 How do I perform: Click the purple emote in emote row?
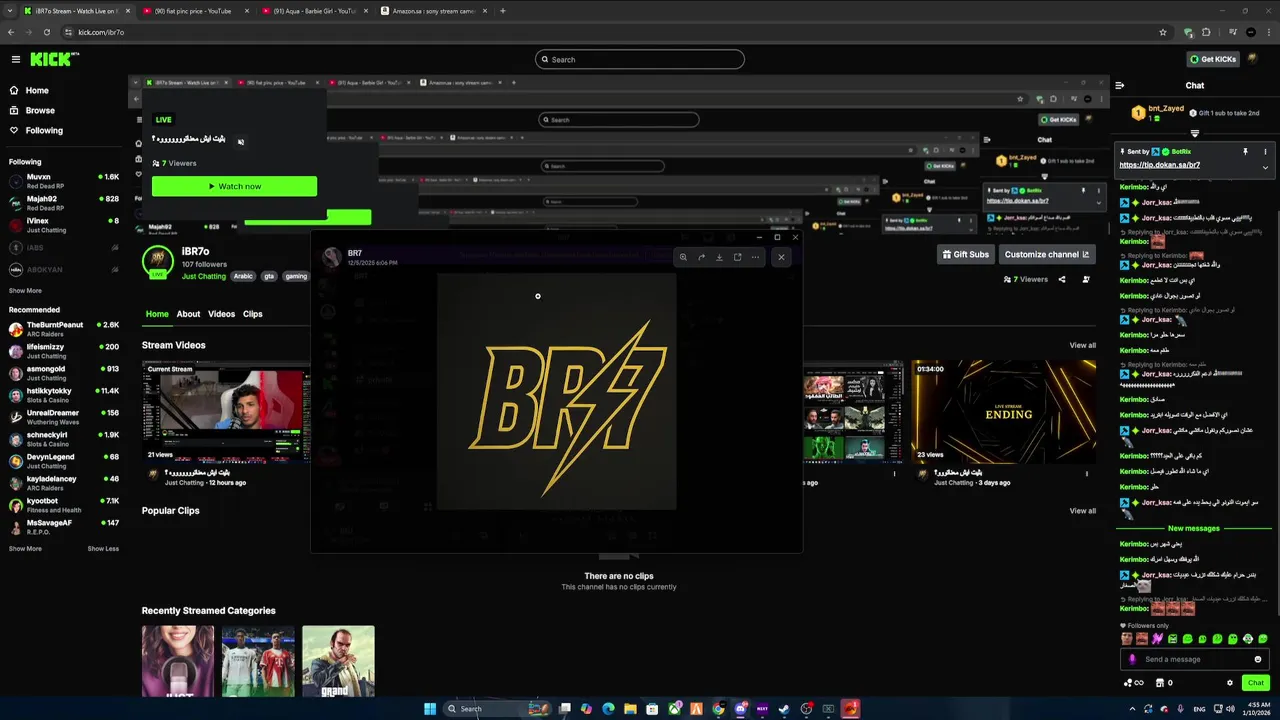tap(1157, 639)
